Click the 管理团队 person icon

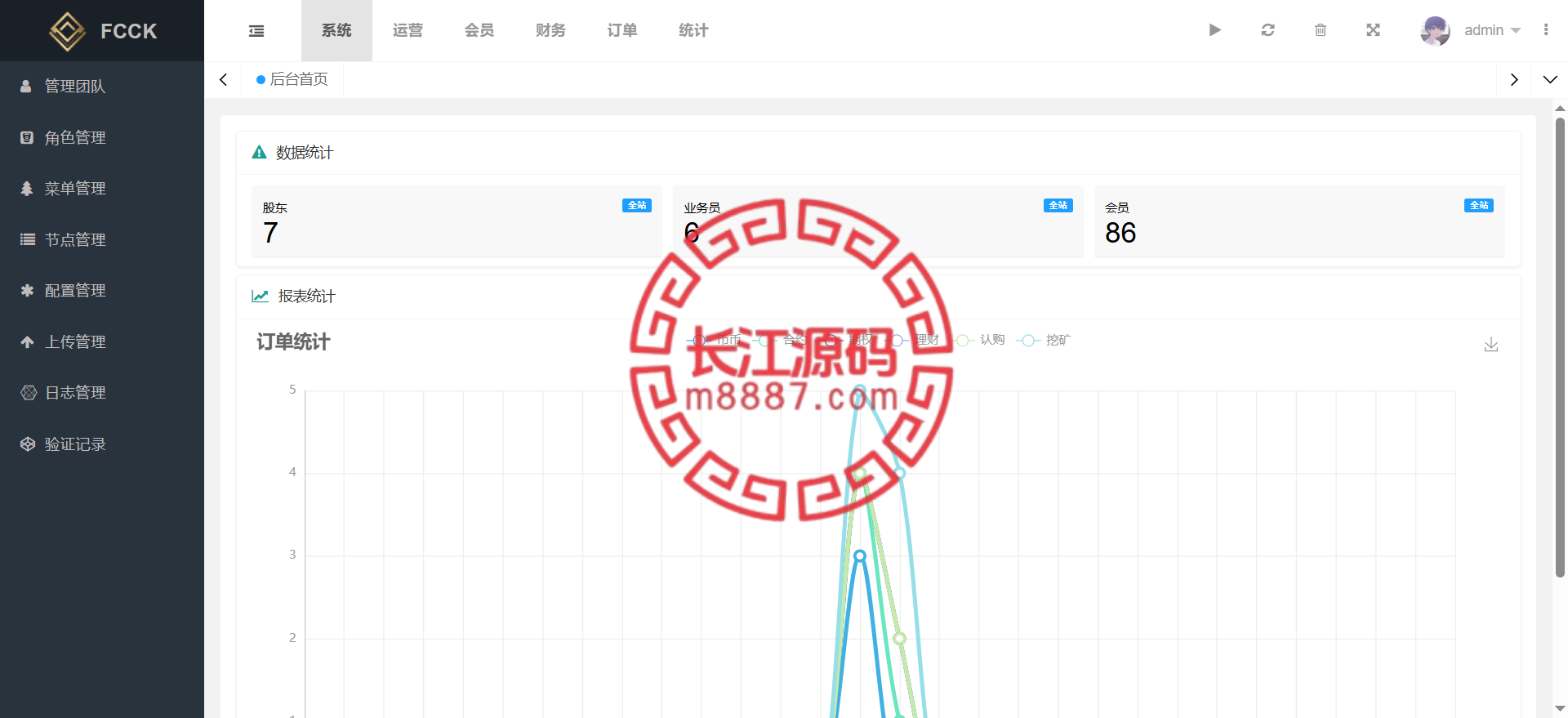(x=26, y=87)
